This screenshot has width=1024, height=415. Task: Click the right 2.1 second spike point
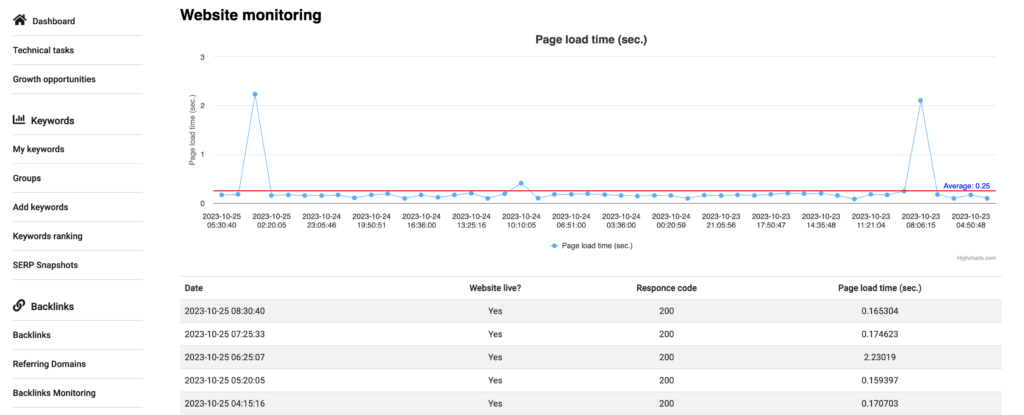click(921, 101)
